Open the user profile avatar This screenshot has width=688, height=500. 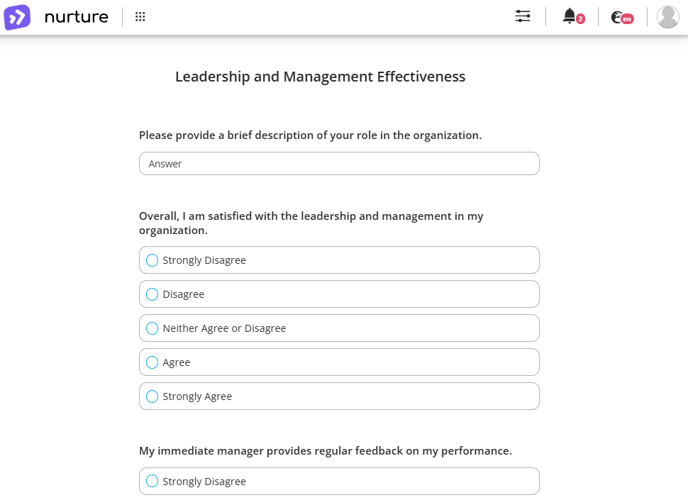668,17
